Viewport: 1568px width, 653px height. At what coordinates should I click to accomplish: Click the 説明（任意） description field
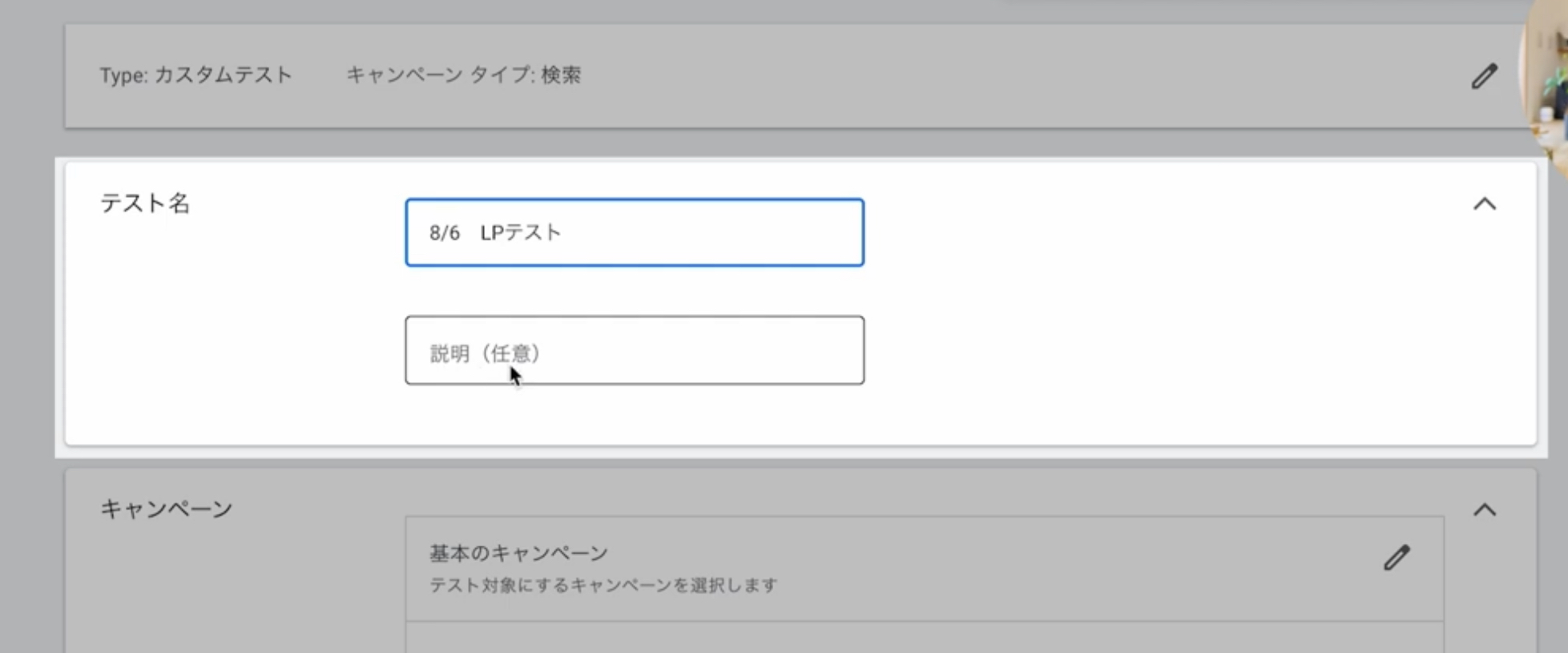[633, 351]
